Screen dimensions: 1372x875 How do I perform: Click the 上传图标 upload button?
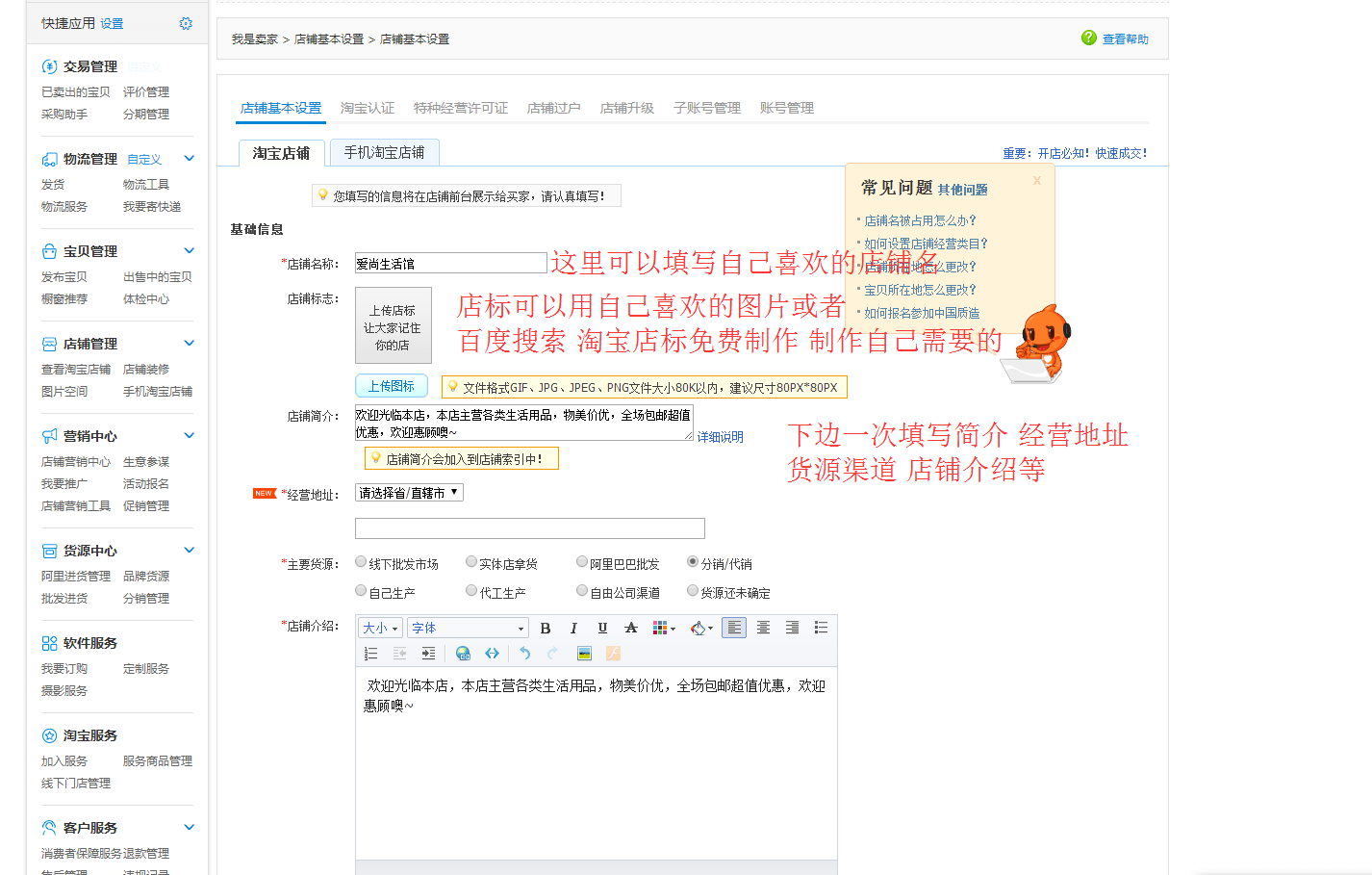(x=392, y=386)
